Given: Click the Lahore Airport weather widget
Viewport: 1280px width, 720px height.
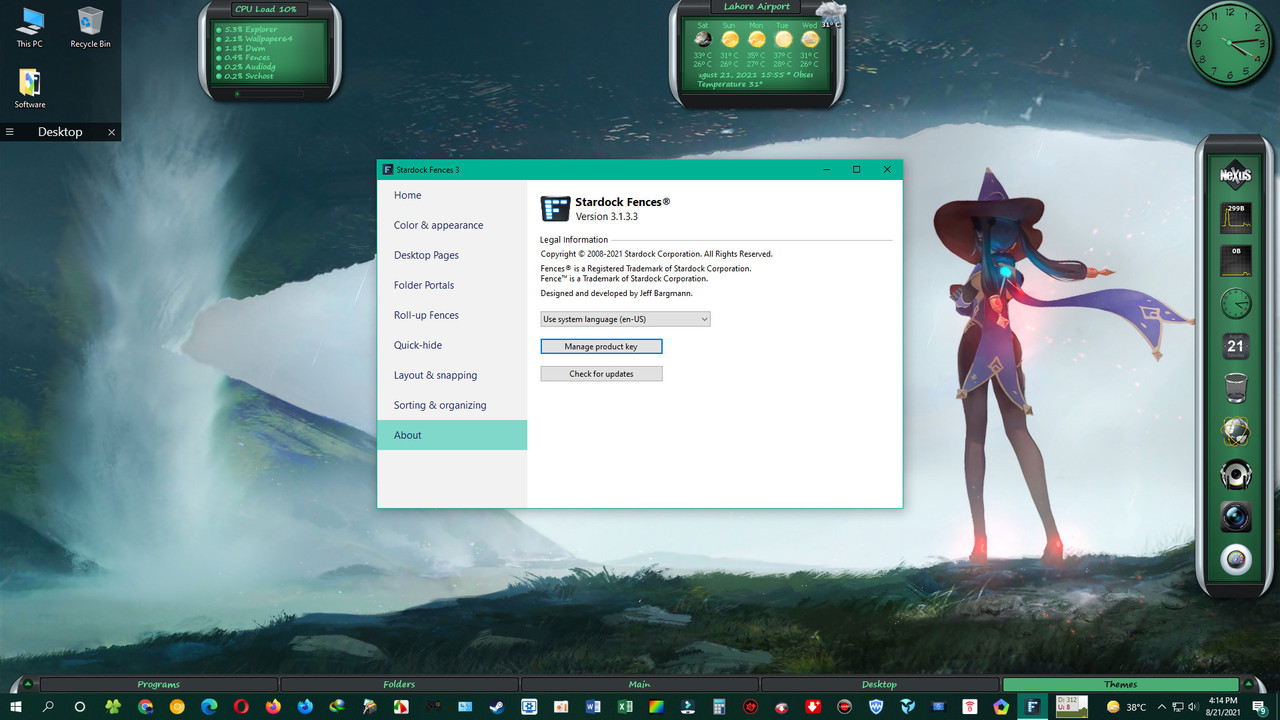Looking at the screenshot, I should click(757, 52).
